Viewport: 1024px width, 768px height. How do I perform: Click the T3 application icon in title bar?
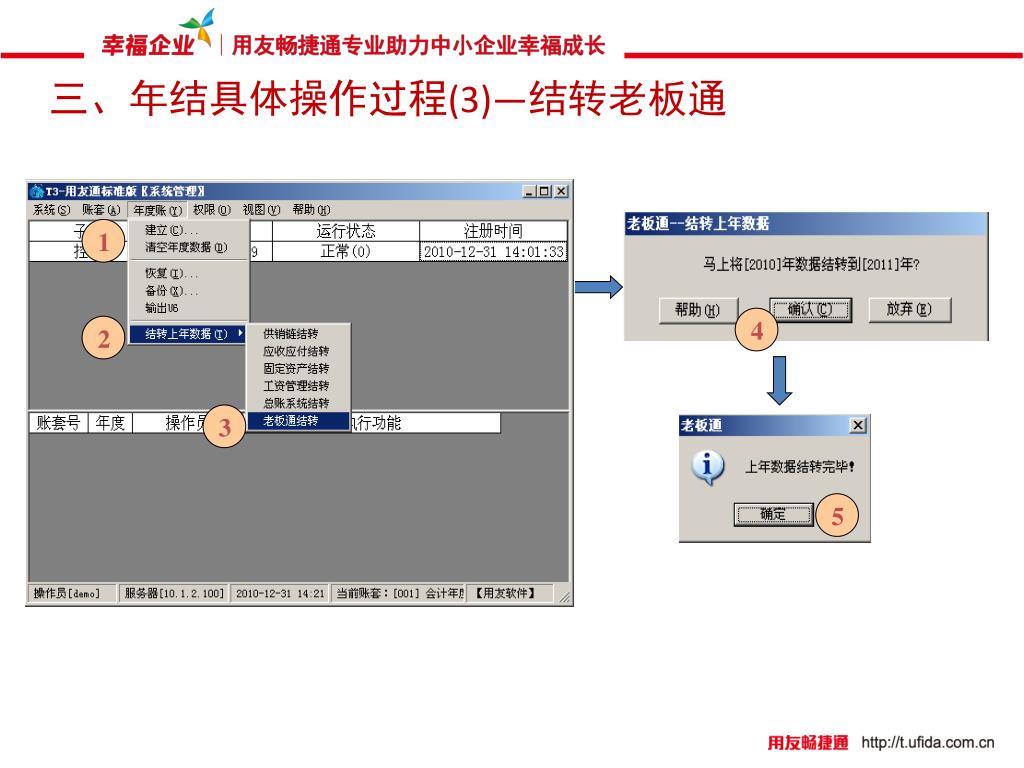pyautogui.click(x=37, y=191)
